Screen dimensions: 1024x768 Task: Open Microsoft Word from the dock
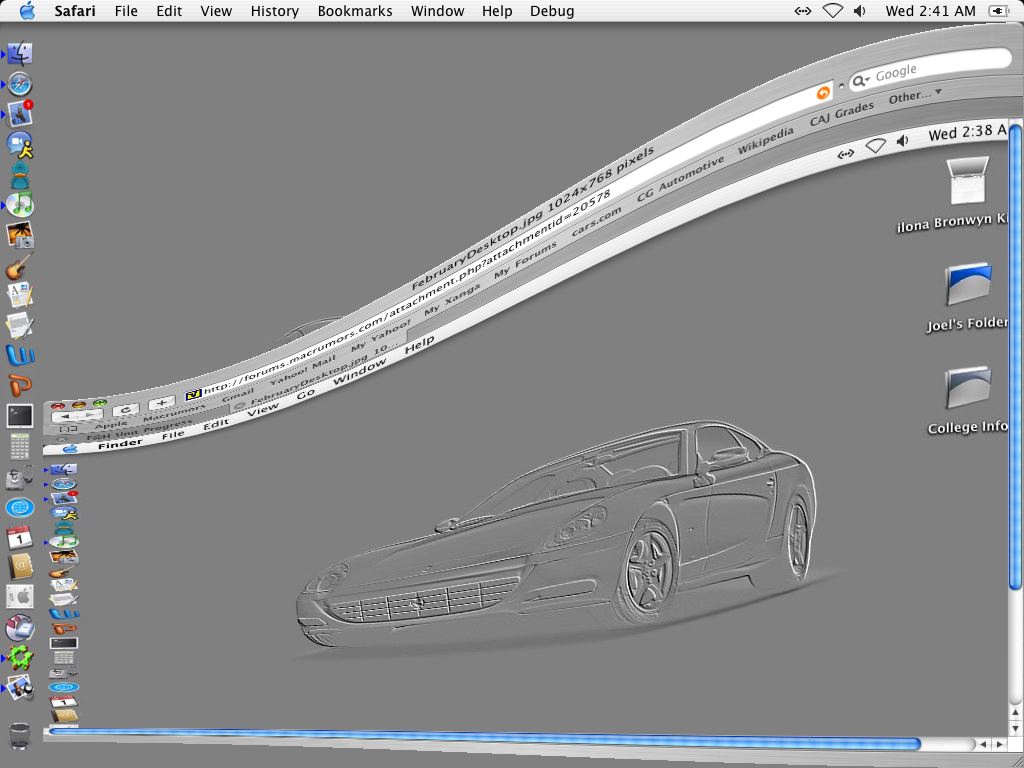(x=20, y=355)
